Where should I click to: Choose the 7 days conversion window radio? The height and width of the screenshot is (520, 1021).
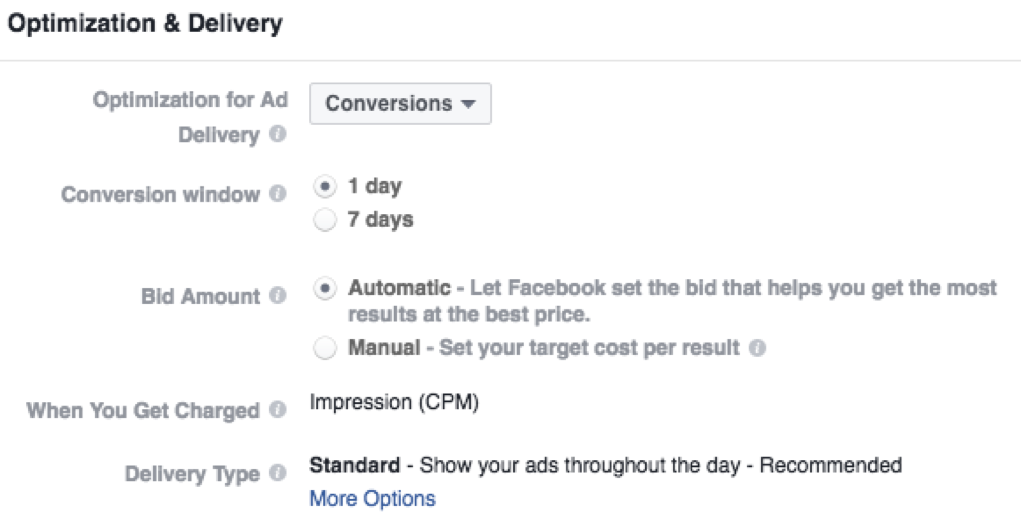coord(325,220)
